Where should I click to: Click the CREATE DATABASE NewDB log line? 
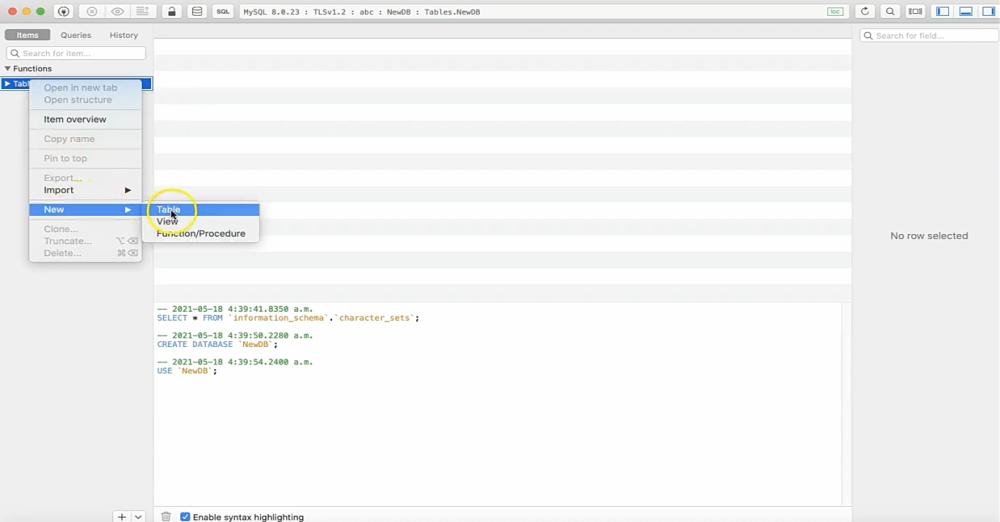217,344
